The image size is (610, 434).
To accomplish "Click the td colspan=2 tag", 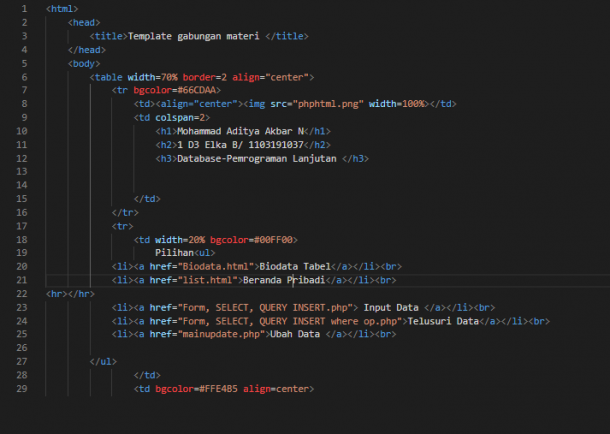I will [172, 117].
